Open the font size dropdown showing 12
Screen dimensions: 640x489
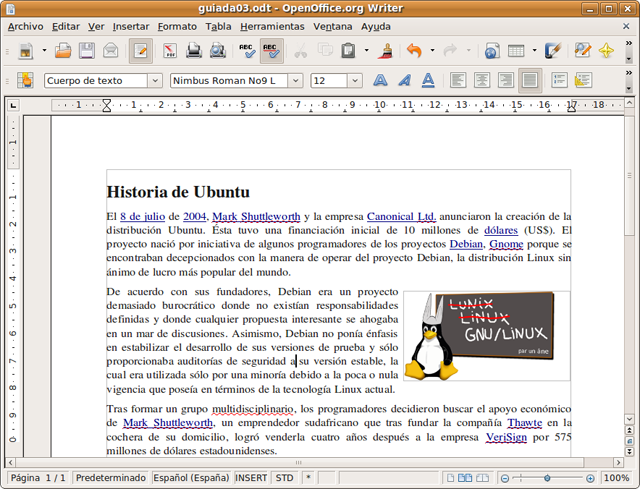point(354,80)
